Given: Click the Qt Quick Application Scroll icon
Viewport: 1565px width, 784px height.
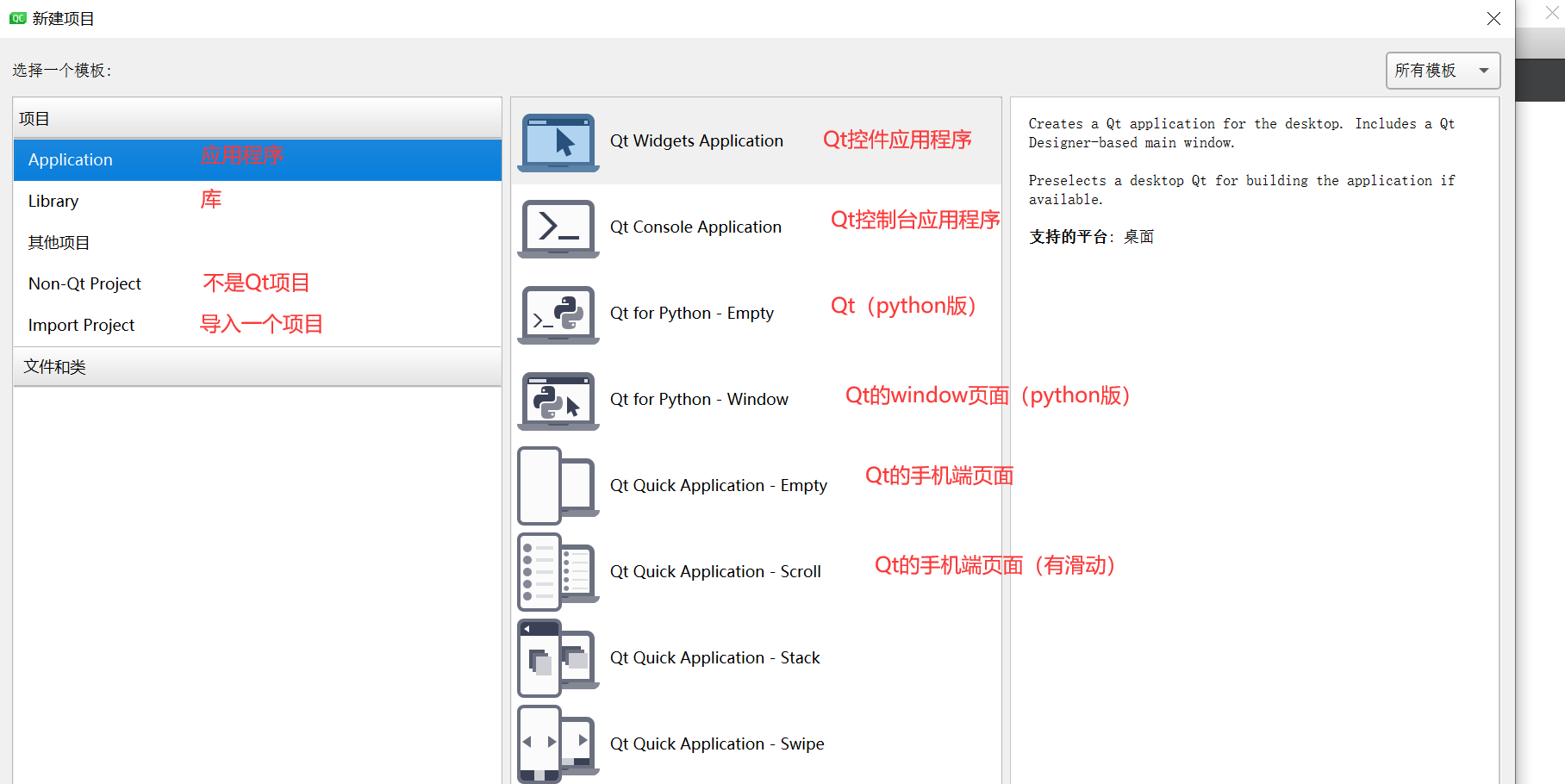Looking at the screenshot, I should (558, 572).
